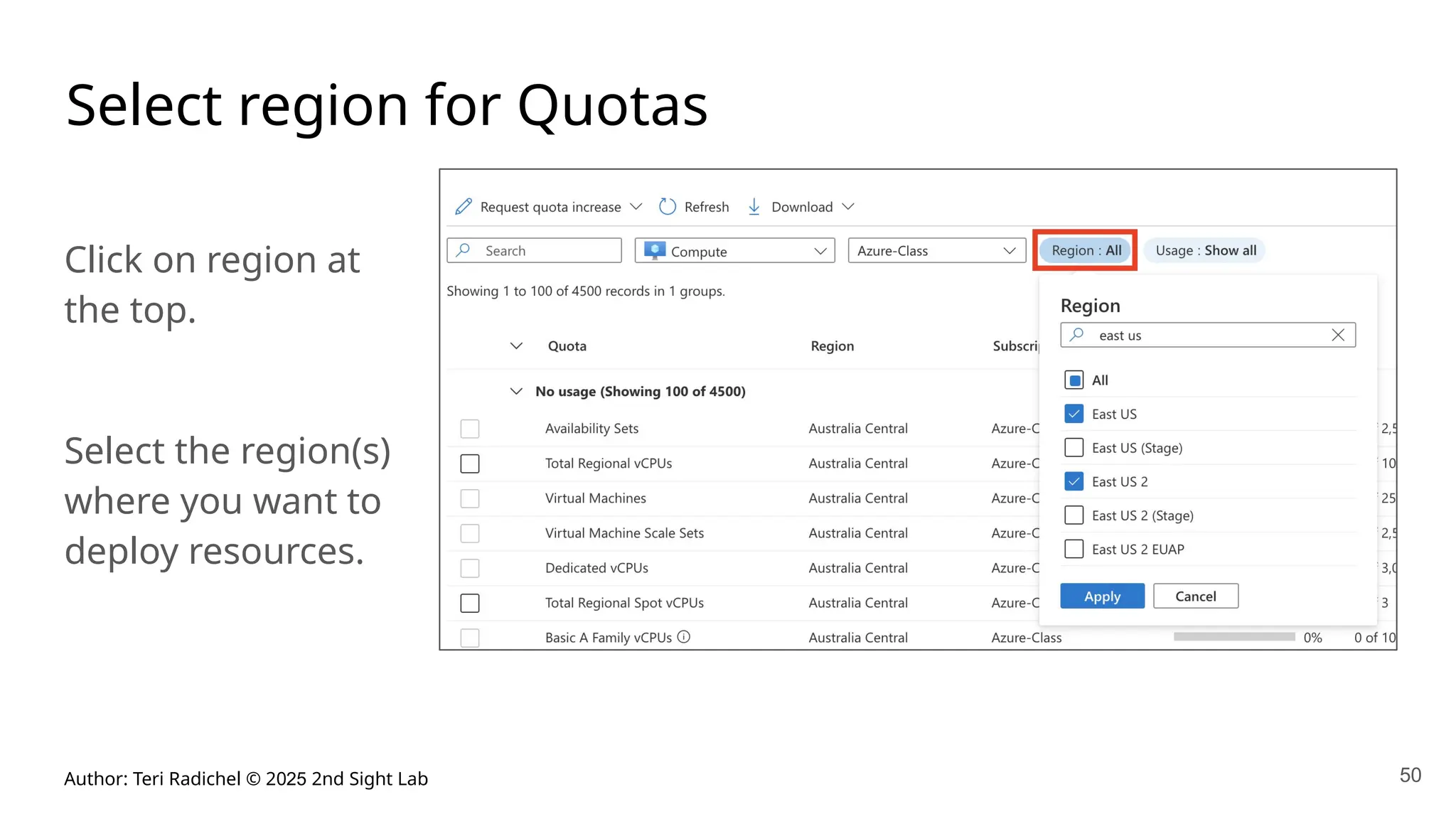This screenshot has width=1456, height=819.
Task: Click the Availability Sets quota name
Action: click(591, 429)
